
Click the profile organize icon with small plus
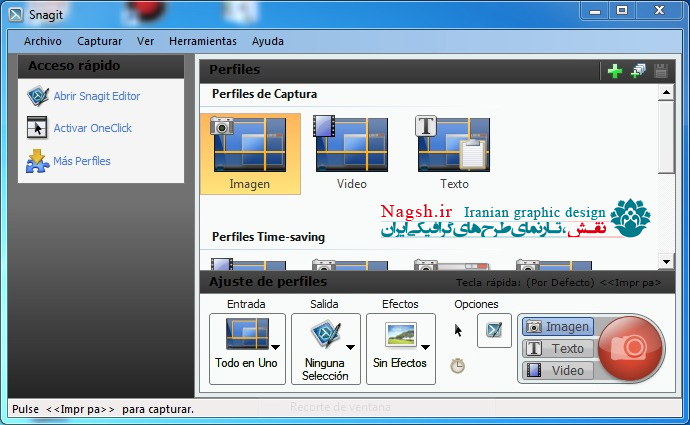[638, 71]
